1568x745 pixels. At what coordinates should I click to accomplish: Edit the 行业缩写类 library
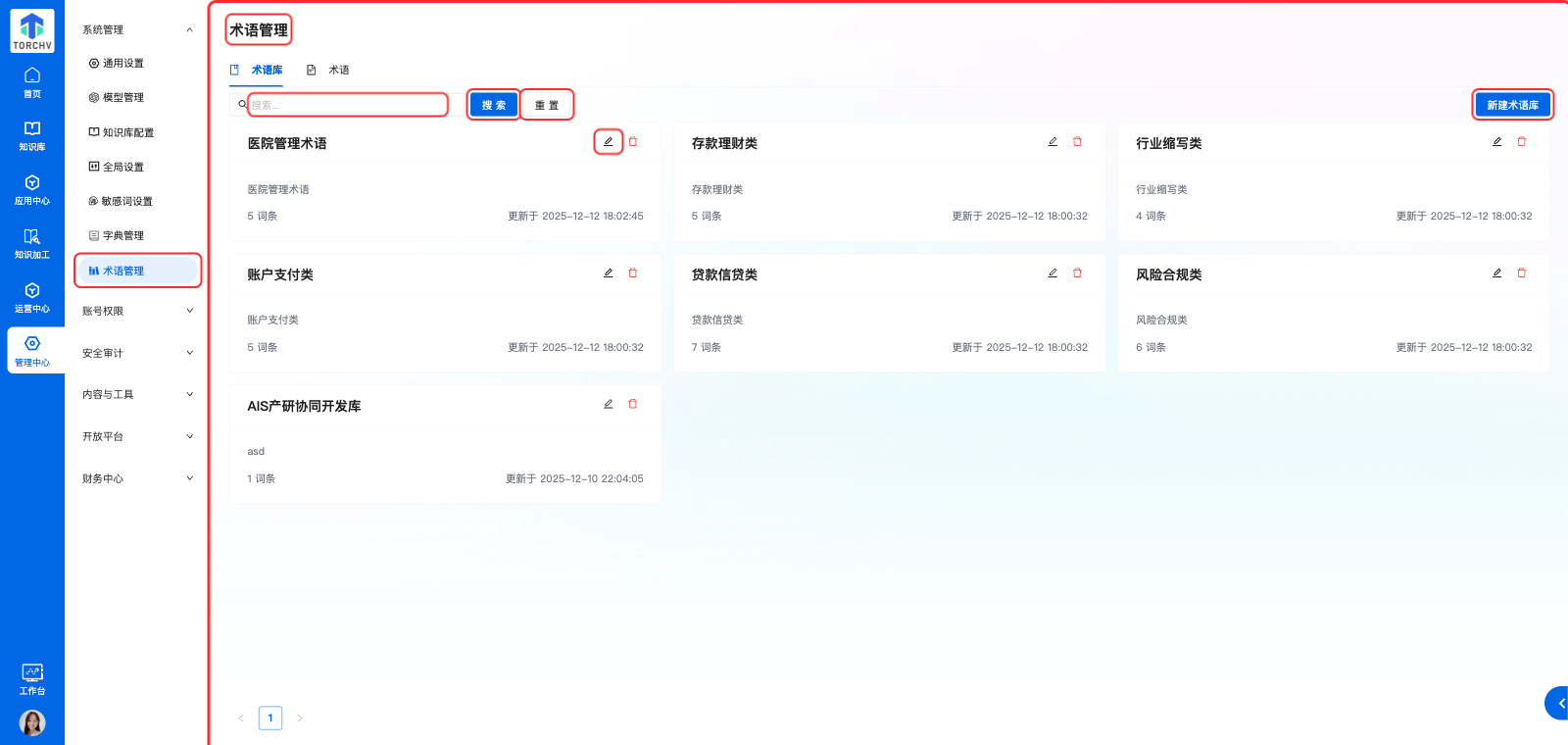tap(1497, 142)
